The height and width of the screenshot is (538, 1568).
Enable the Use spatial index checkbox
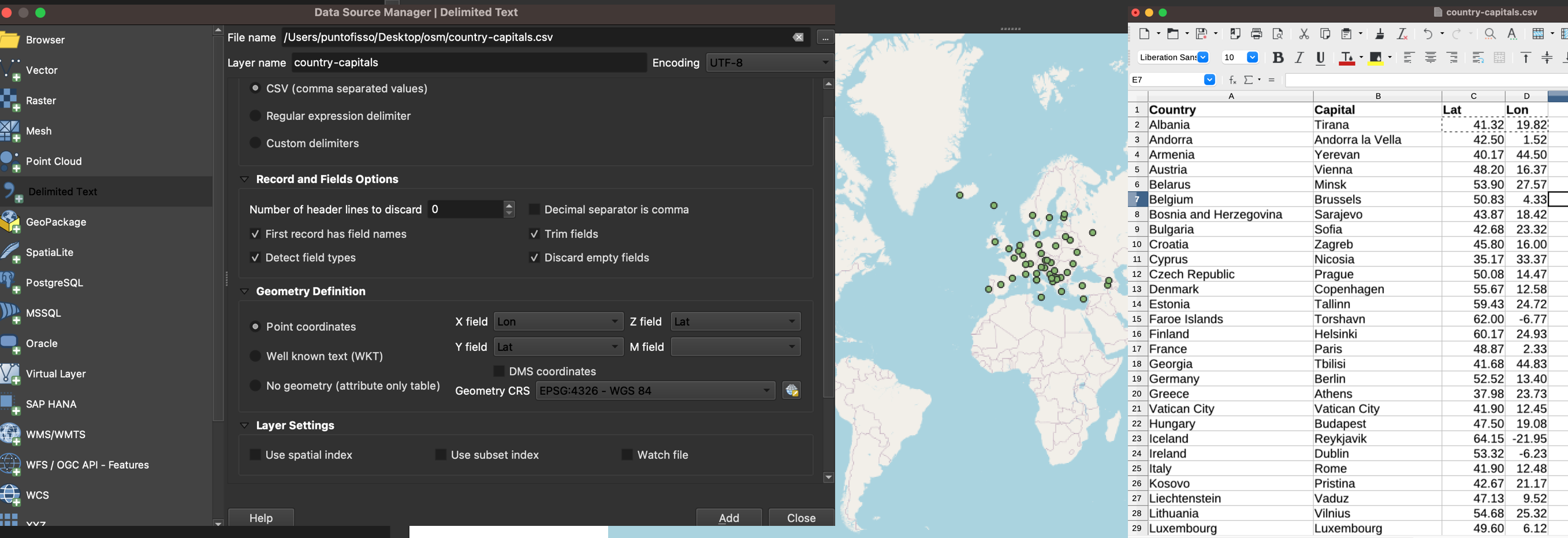[x=256, y=455]
